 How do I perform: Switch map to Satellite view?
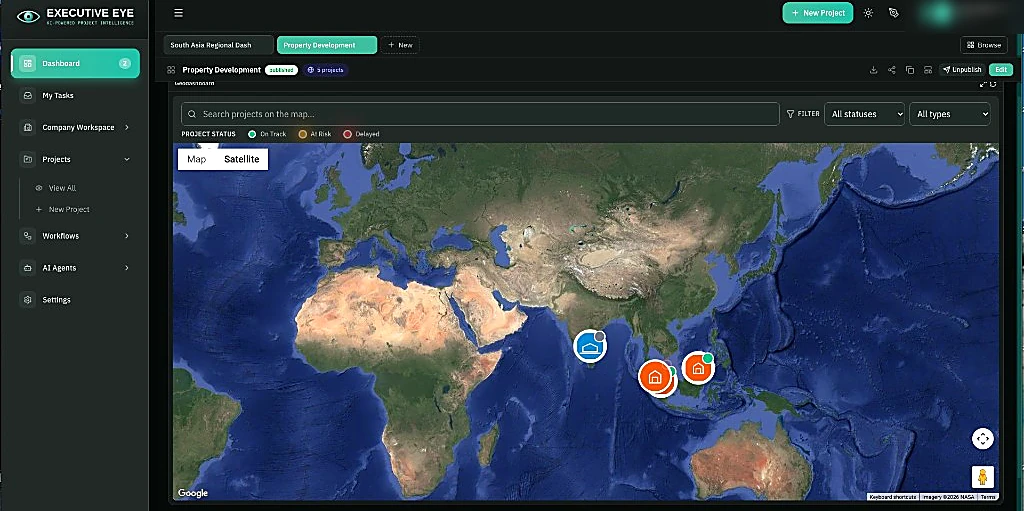click(242, 159)
